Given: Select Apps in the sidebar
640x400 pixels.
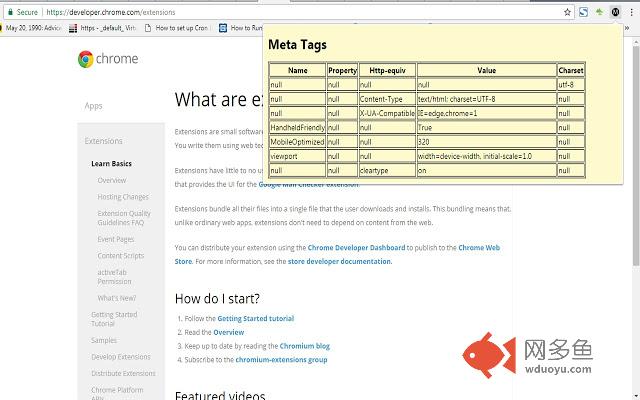Looking at the screenshot, I should click(93, 106).
